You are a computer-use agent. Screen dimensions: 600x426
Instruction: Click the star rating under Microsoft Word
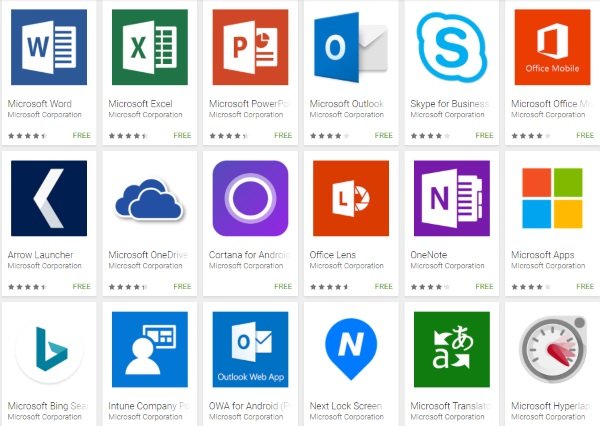[x=27, y=136]
